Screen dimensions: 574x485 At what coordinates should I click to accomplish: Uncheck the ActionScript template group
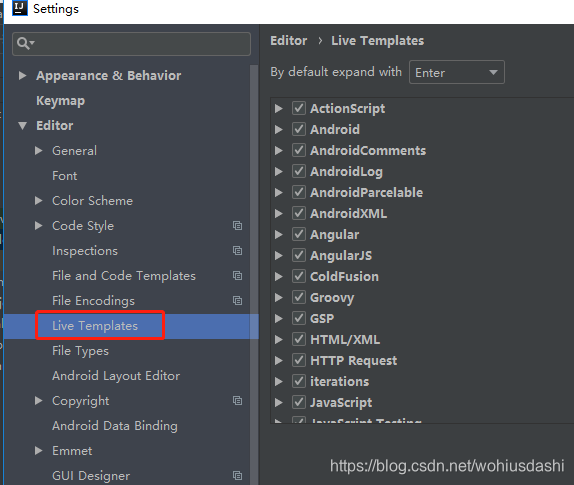click(299, 108)
